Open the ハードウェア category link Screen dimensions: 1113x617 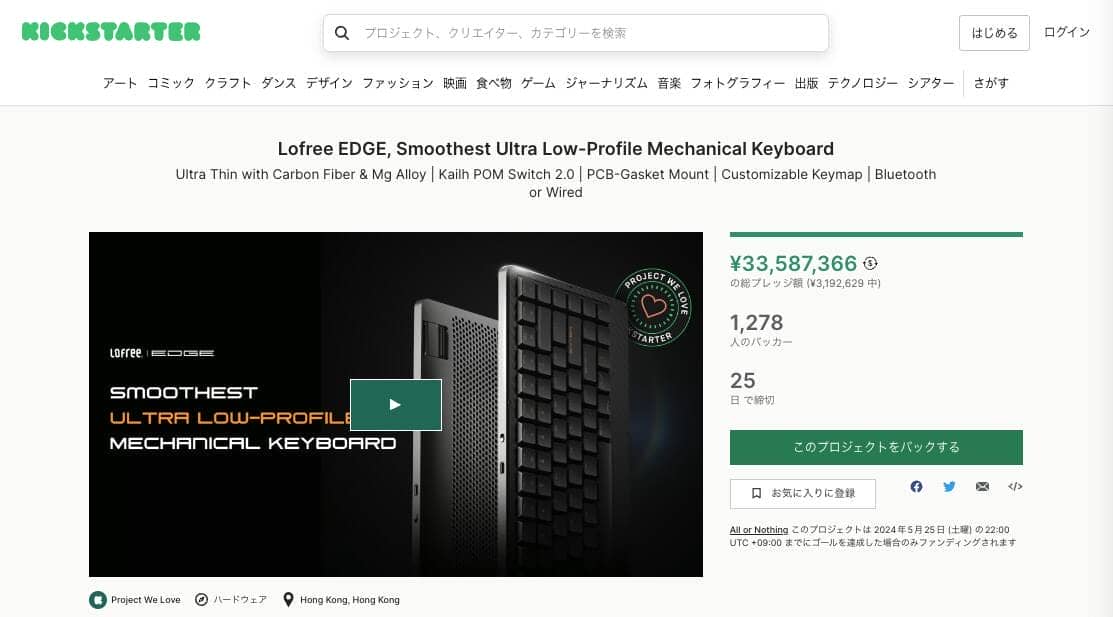tap(240, 600)
